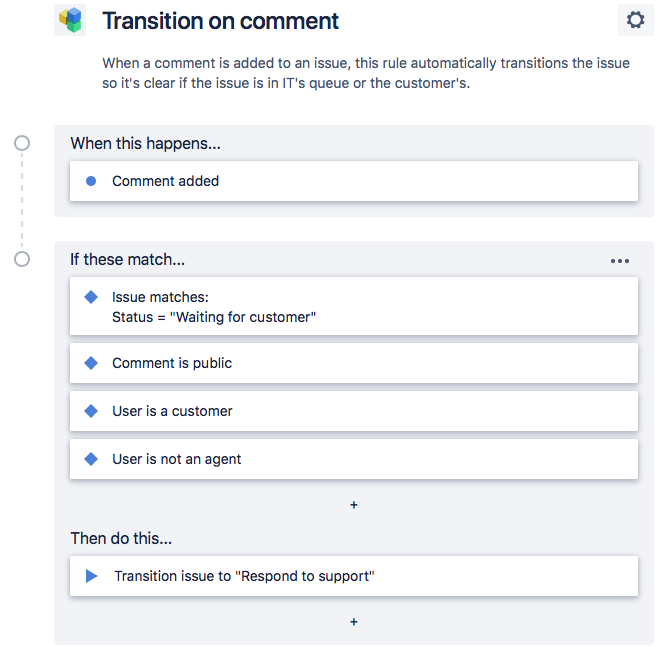Click the Transition on comment rule title
This screenshot has height=647, width=657.
coord(220,21)
